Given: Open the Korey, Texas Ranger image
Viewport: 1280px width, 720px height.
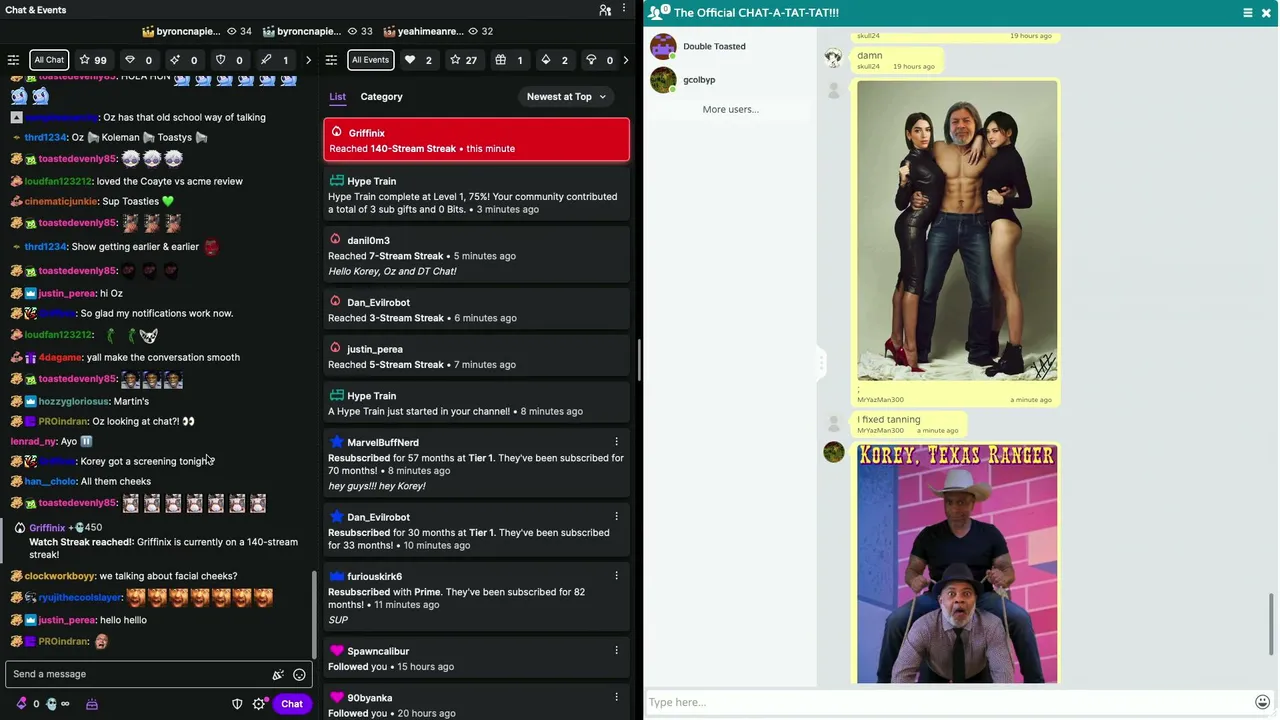Looking at the screenshot, I should pos(957,563).
